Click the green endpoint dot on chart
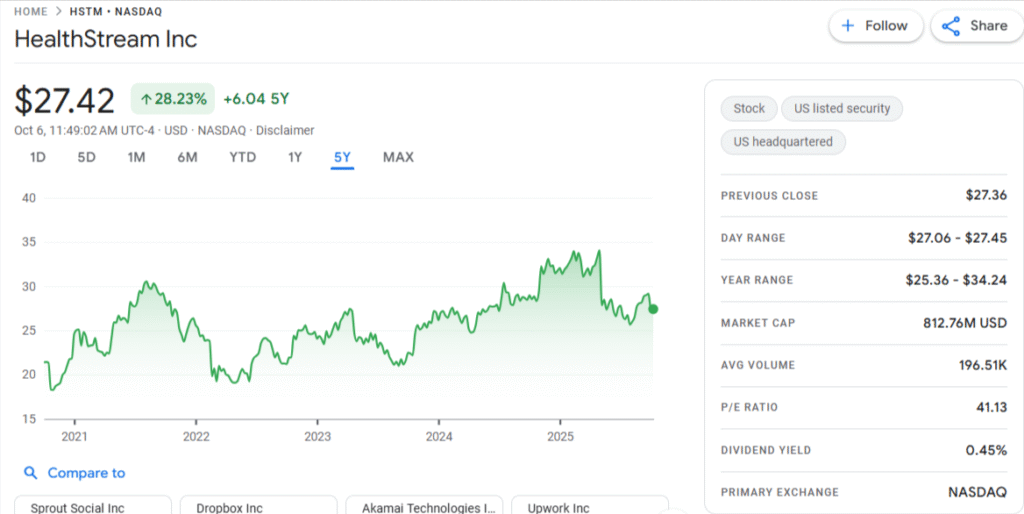Screen dimensions: 1024x514 [x=653, y=309]
